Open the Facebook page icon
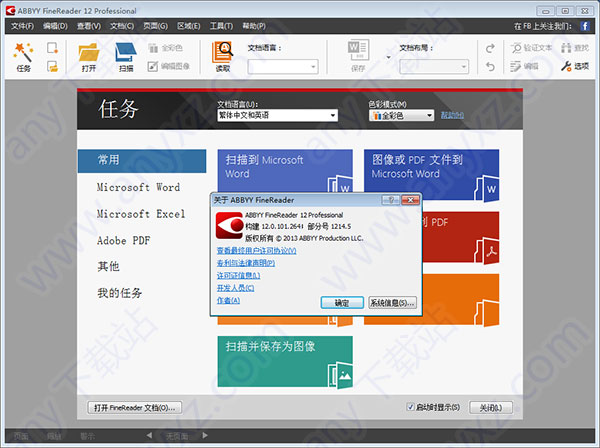Viewport: 600px width, 448px height. pos(584,26)
